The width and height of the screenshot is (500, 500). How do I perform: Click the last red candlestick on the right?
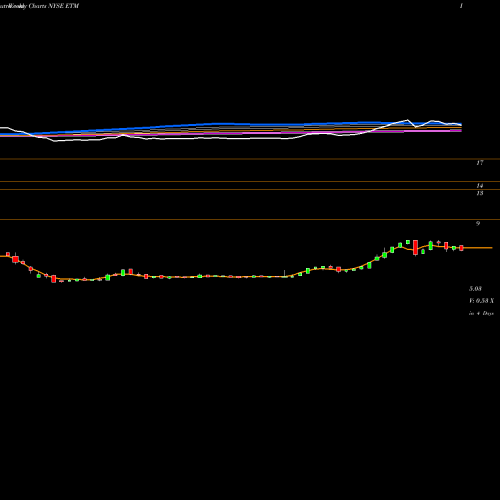coord(461,248)
